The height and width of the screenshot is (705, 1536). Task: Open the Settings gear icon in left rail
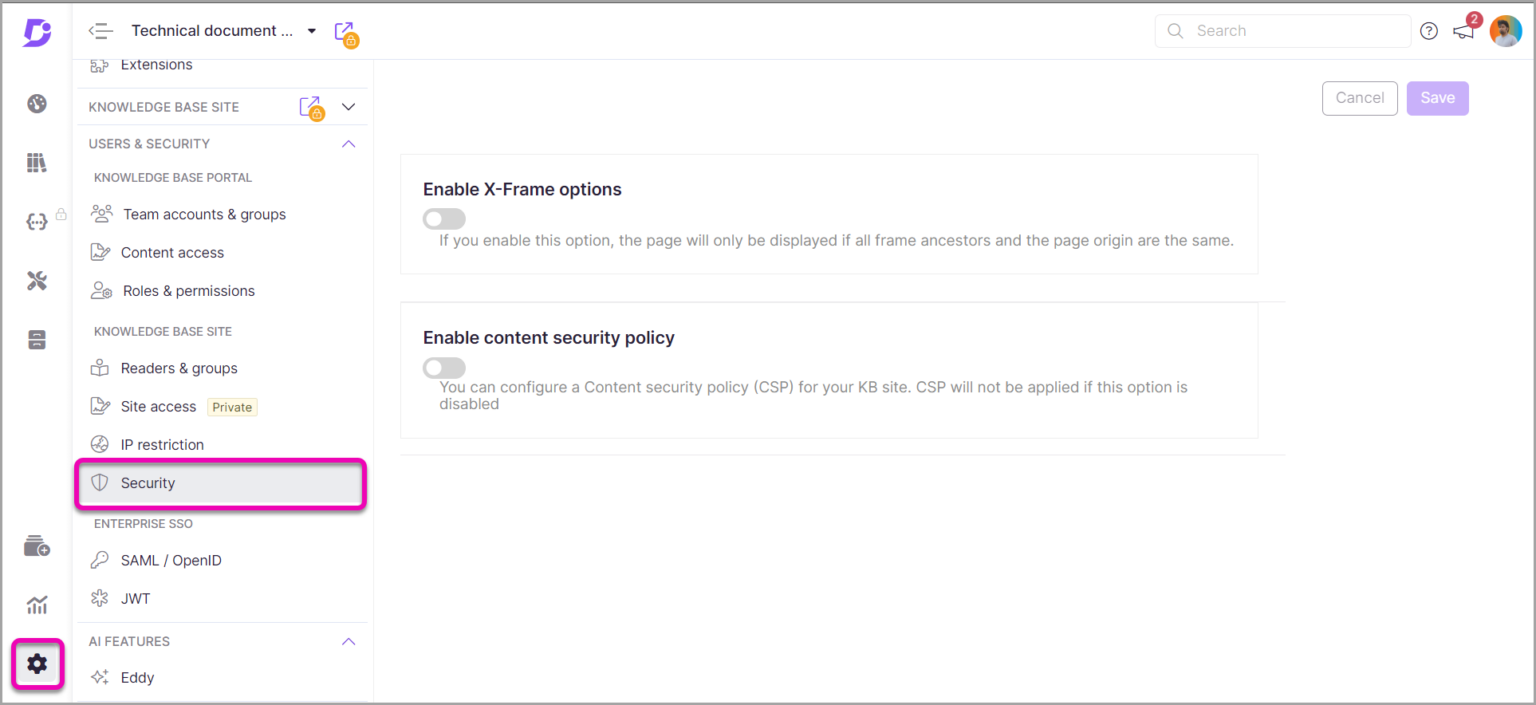point(37,663)
